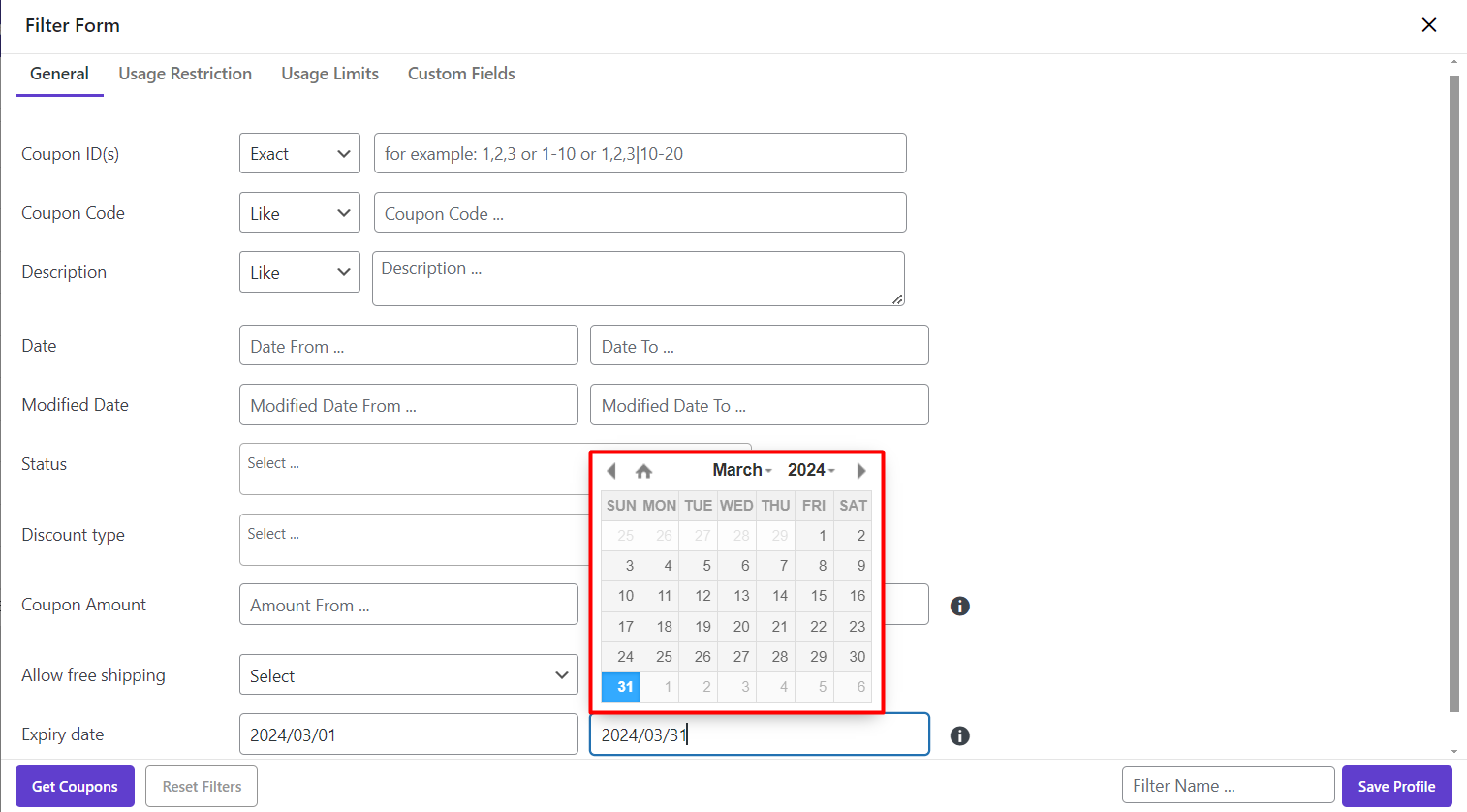This screenshot has width=1467, height=812.
Task: Close the Filter Form dialog
Action: pos(1428,25)
